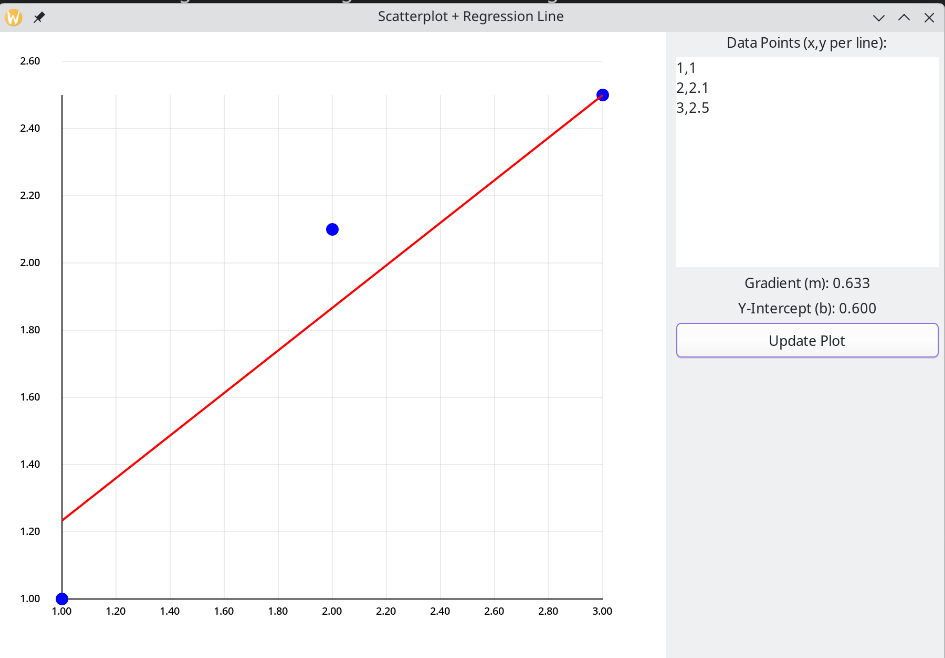The width and height of the screenshot is (945, 658).
Task: Click the '1,1' data line
Action: [x=686, y=68]
